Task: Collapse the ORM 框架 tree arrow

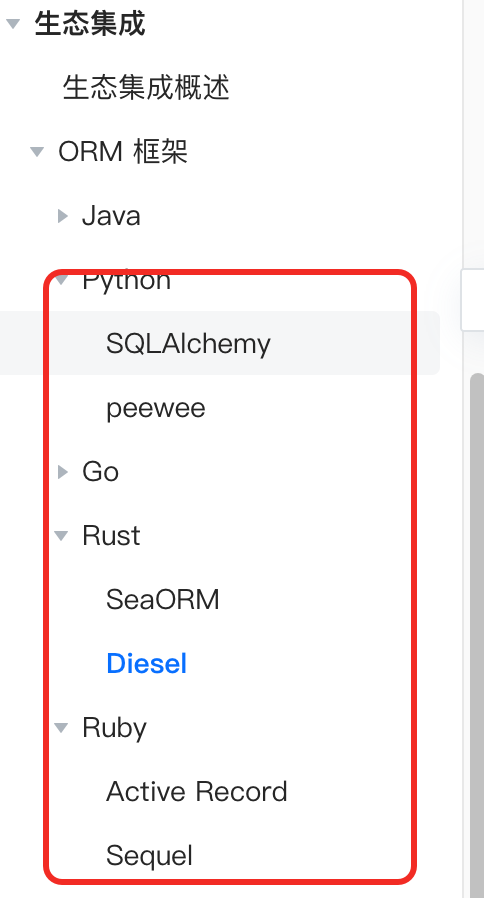Action: pyautogui.click(x=37, y=152)
